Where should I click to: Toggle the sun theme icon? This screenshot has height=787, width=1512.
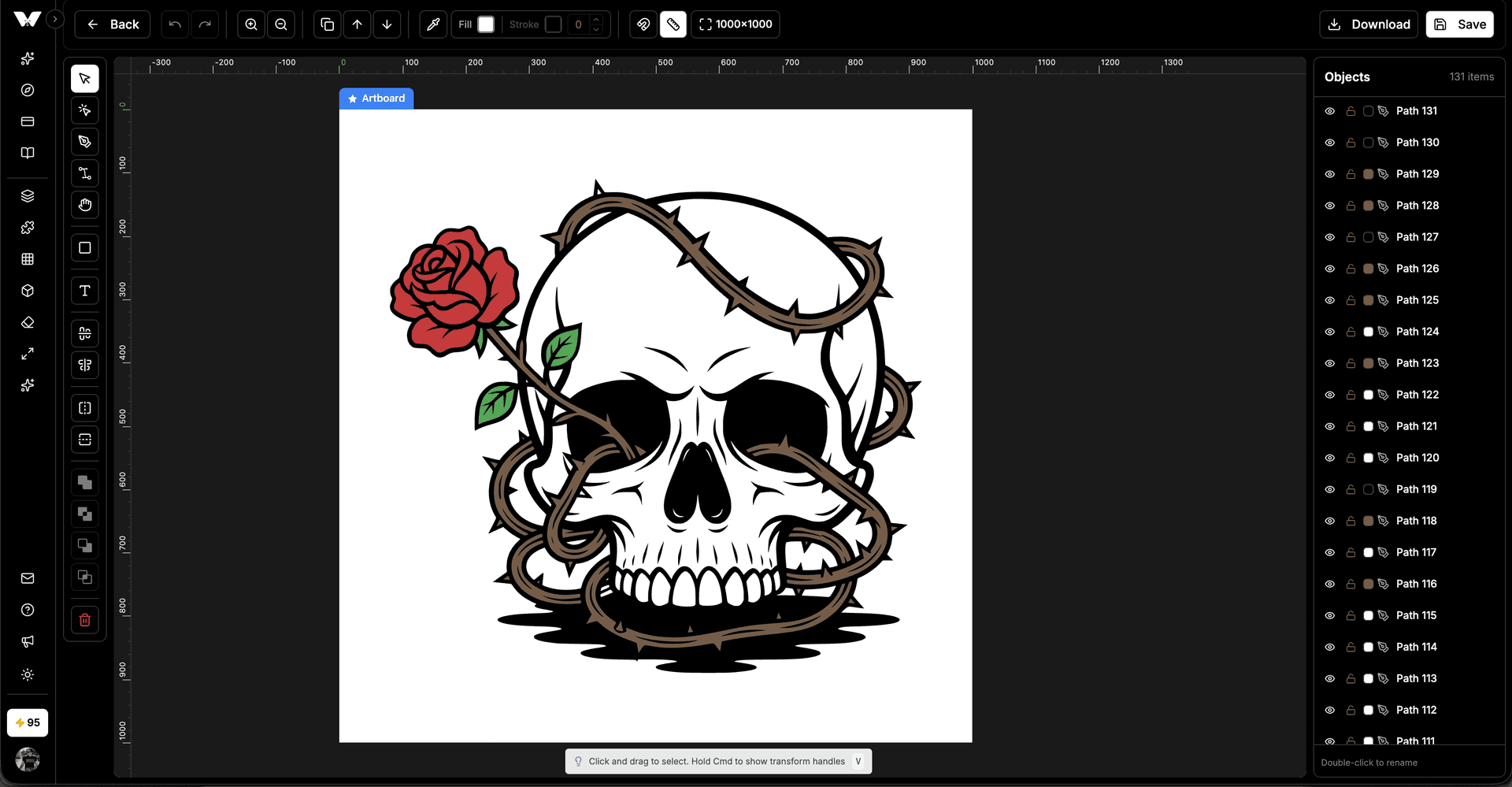point(28,674)
